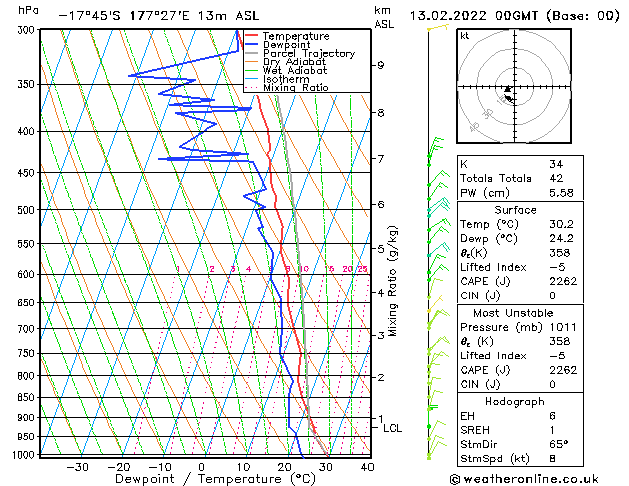Click the Dewpoint legend entry

pos(286,45)
